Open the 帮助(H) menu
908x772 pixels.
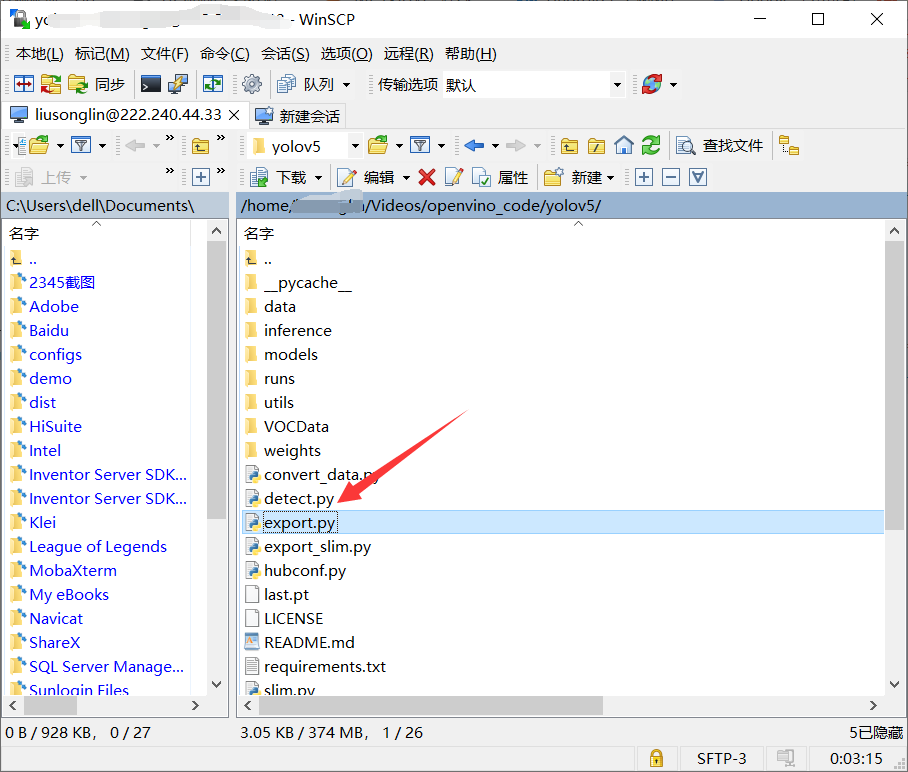pyautogui.click(x=470, y=54)
